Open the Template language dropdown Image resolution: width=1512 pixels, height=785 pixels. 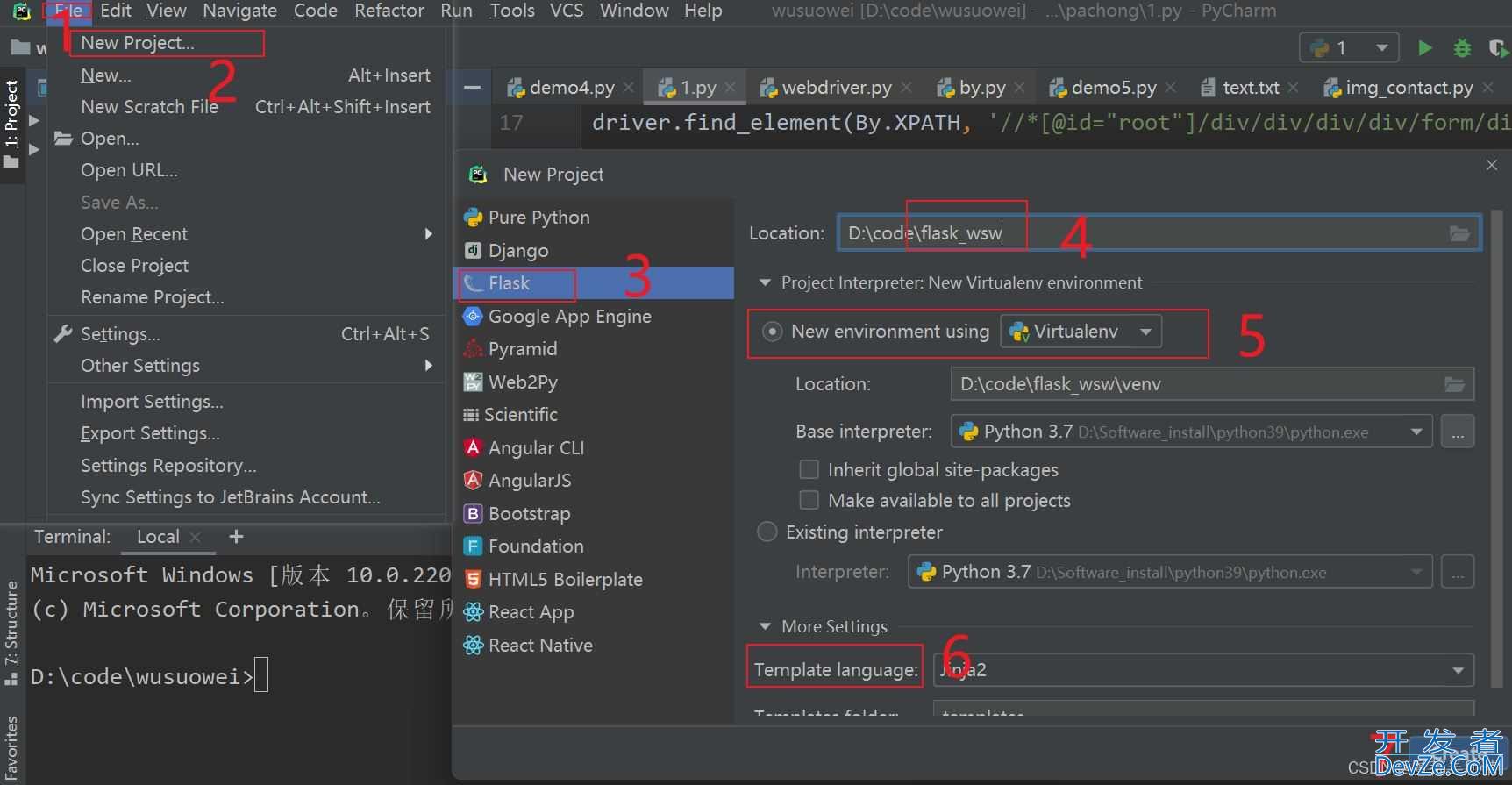tap(1203, 670)
